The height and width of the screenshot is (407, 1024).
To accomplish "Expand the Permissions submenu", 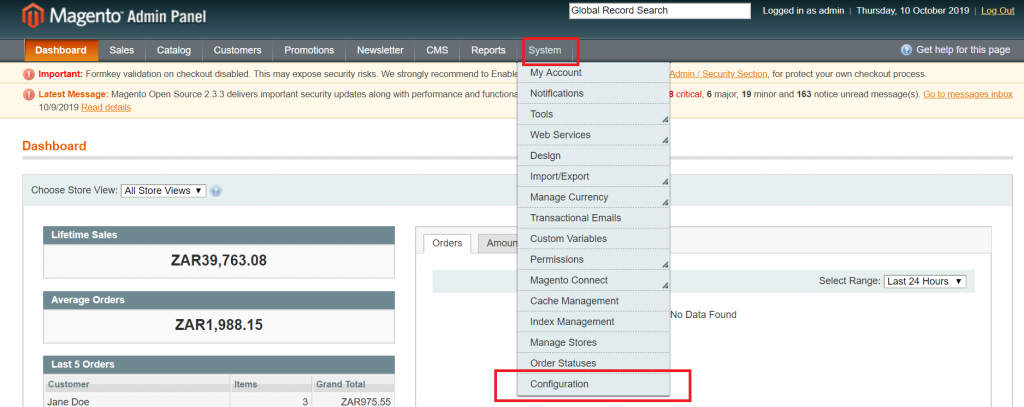I will [x=594, y=259].
